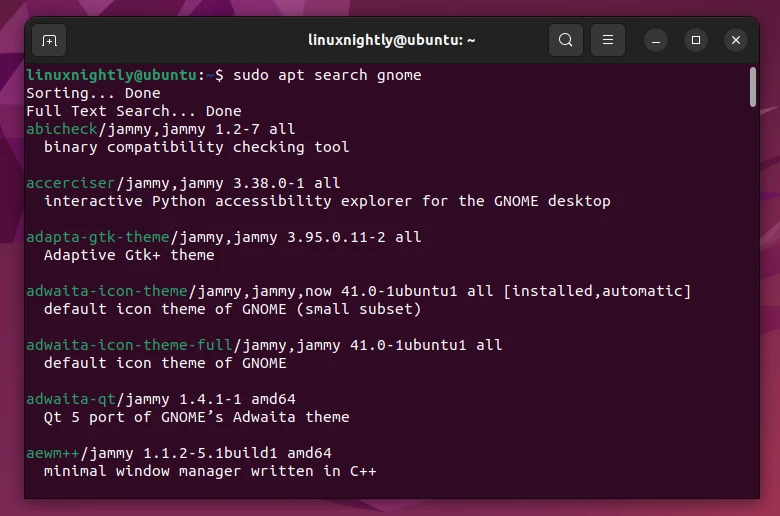Minimize the terminal window
This screenshot has width=780, height=516.
click(x=656, y=40)
